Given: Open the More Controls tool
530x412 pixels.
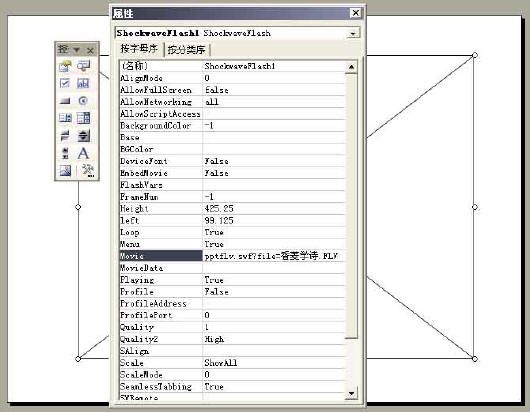Looking at the screenshot, I should (x=88, y=170).
